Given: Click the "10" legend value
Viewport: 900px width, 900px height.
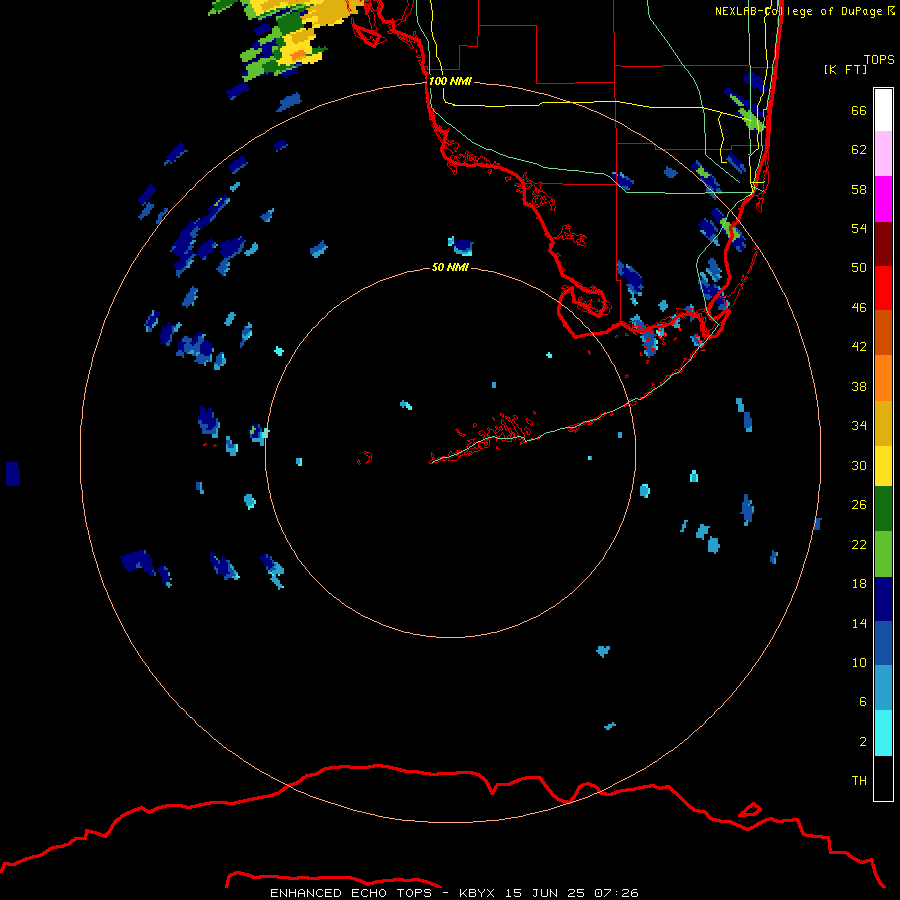Looking at the screenshot, I should 859,663.
